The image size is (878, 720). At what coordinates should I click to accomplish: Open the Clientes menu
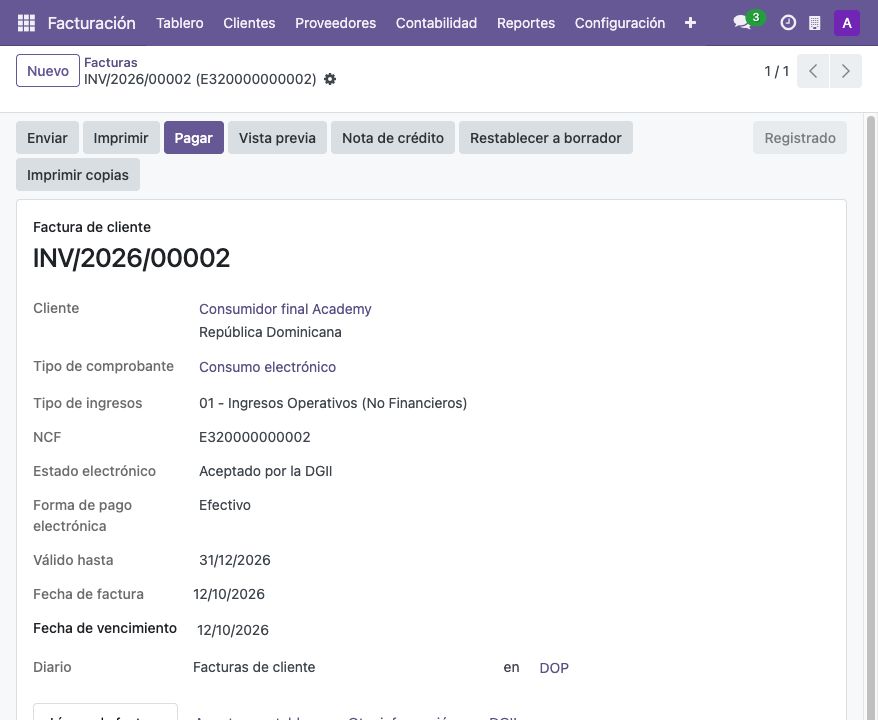tap(249, 23)
